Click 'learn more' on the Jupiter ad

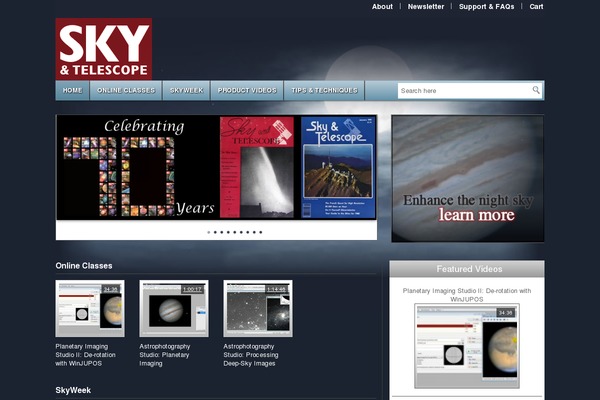pyautogui.click(x=476, y=215)
